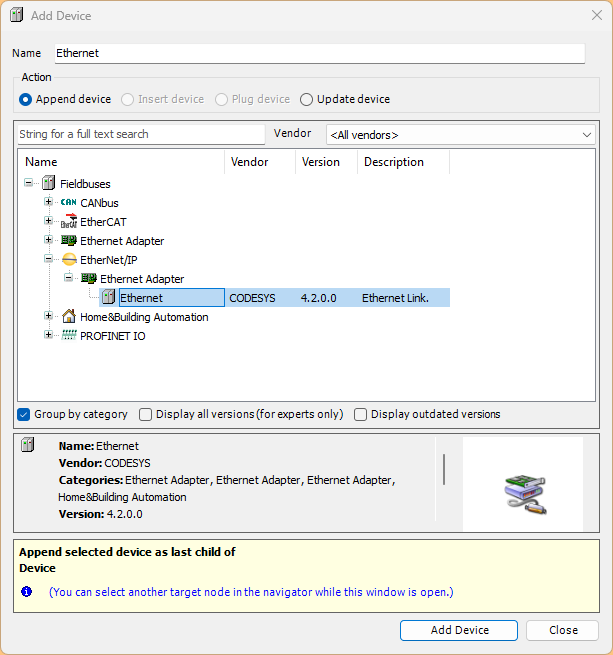
Task: Click the Ethernet device preview image
Action: tap(525, 494)
